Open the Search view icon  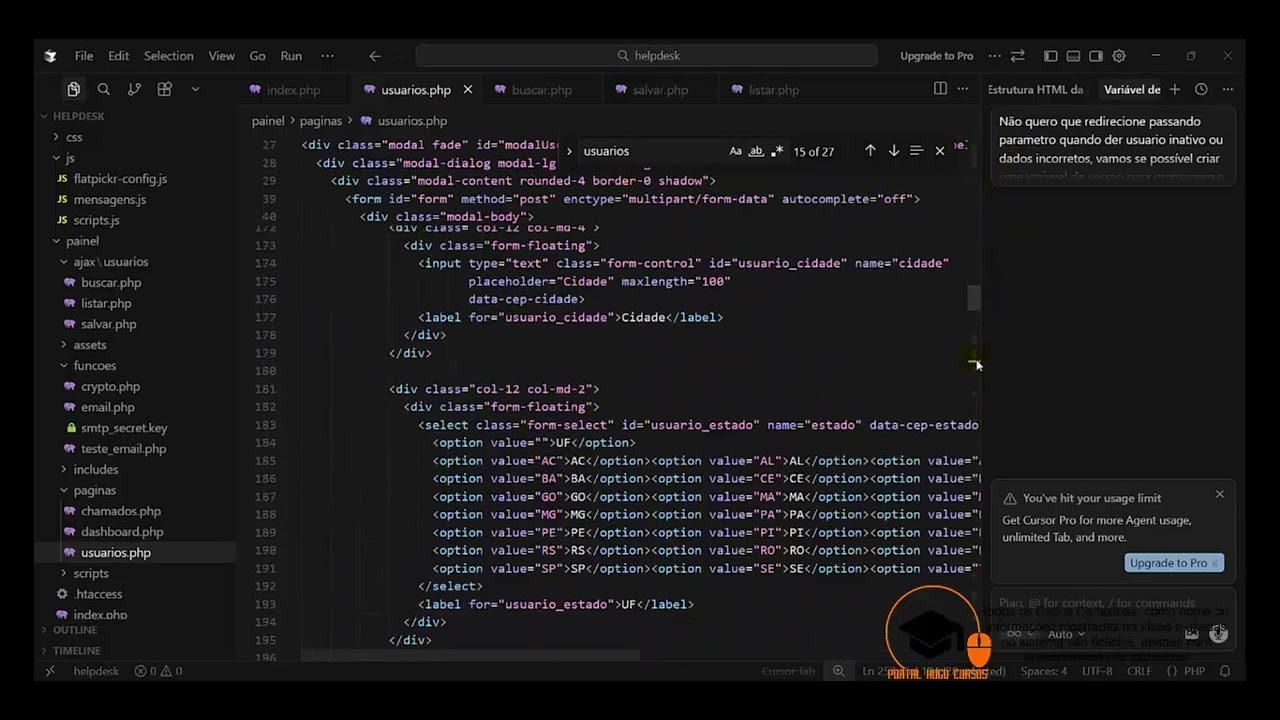104,89
